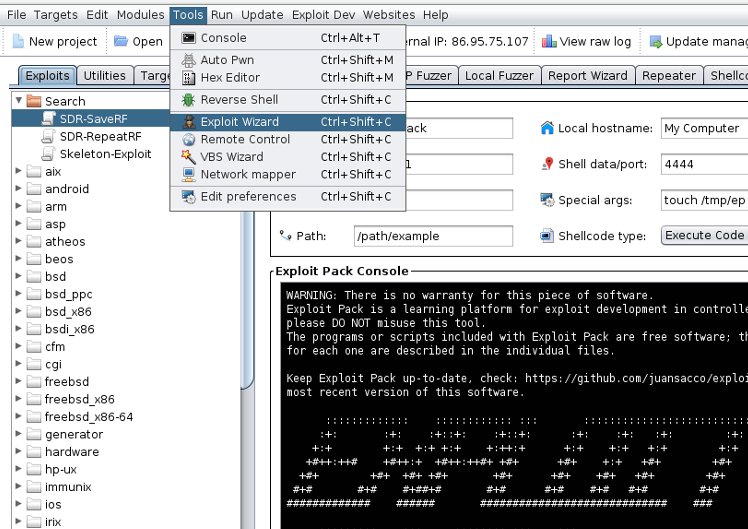Click the Network mapper computer icon
Image resolution: width=748 pixels, height=529 pixels.
tap(189, 175)
